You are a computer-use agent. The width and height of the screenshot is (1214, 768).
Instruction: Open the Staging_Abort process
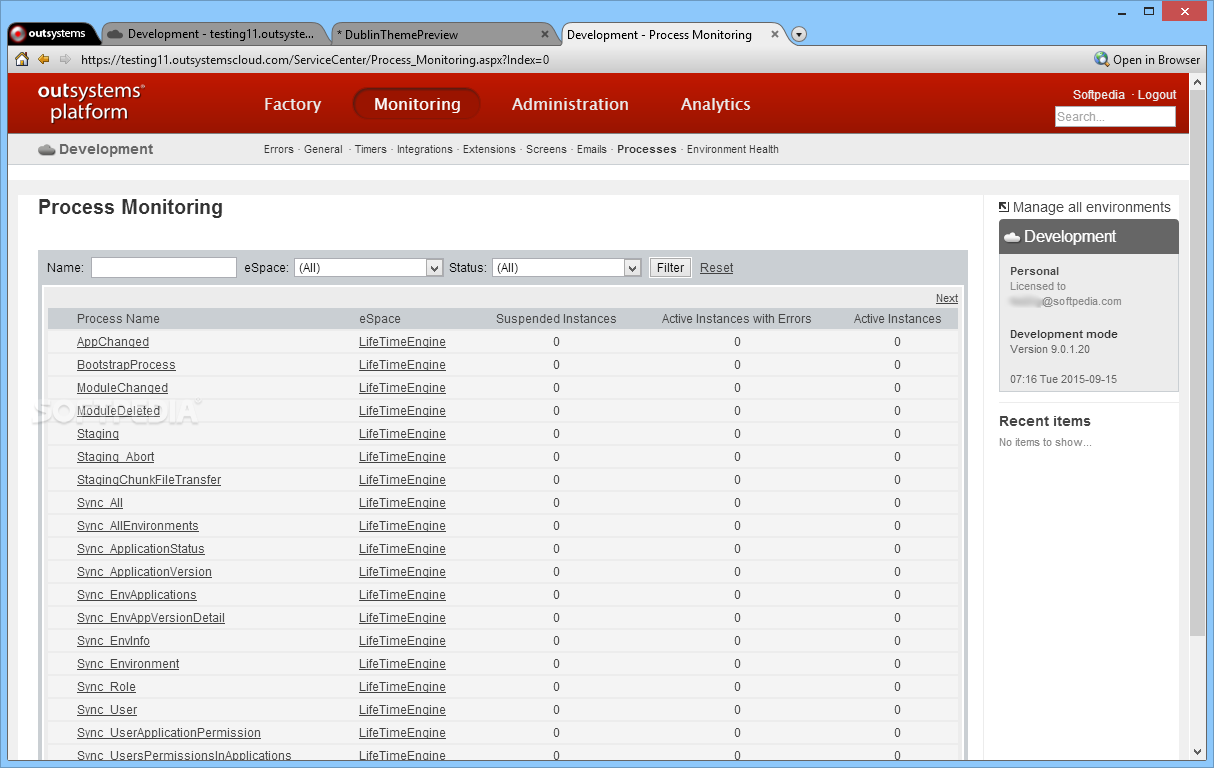(116, 457)
